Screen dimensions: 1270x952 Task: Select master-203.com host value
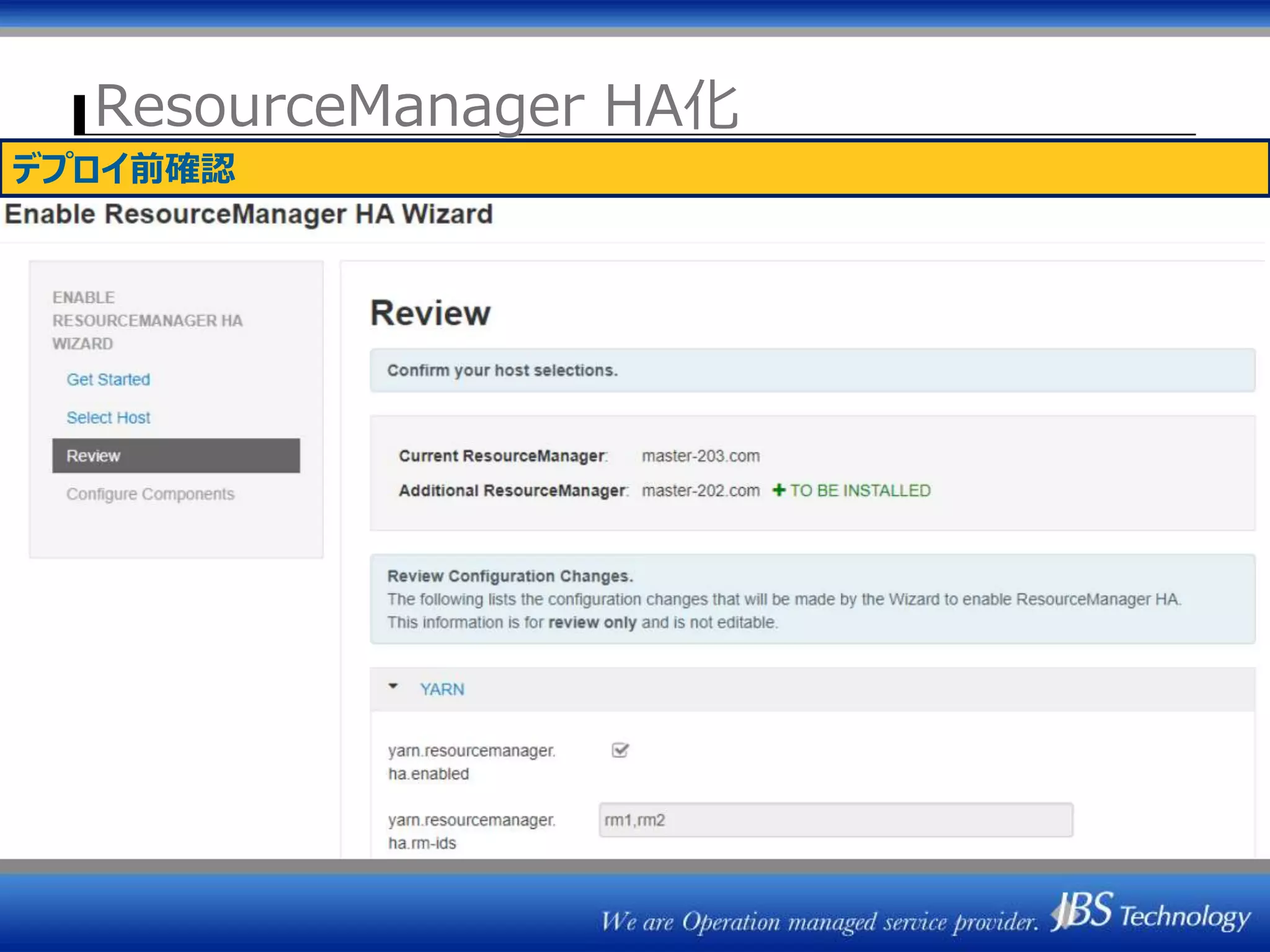pos(701,456)
